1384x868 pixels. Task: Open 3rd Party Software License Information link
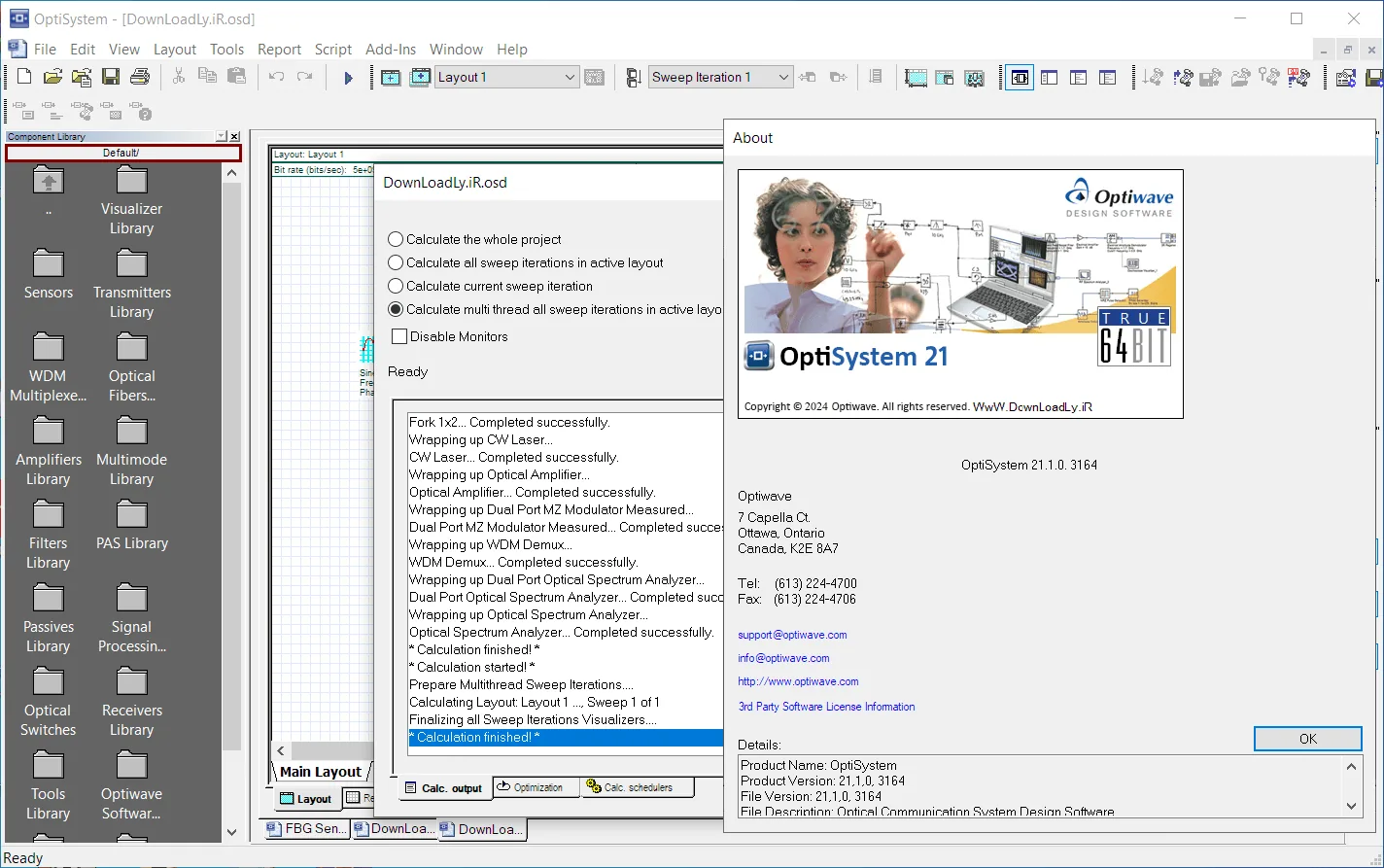[826, 707]
